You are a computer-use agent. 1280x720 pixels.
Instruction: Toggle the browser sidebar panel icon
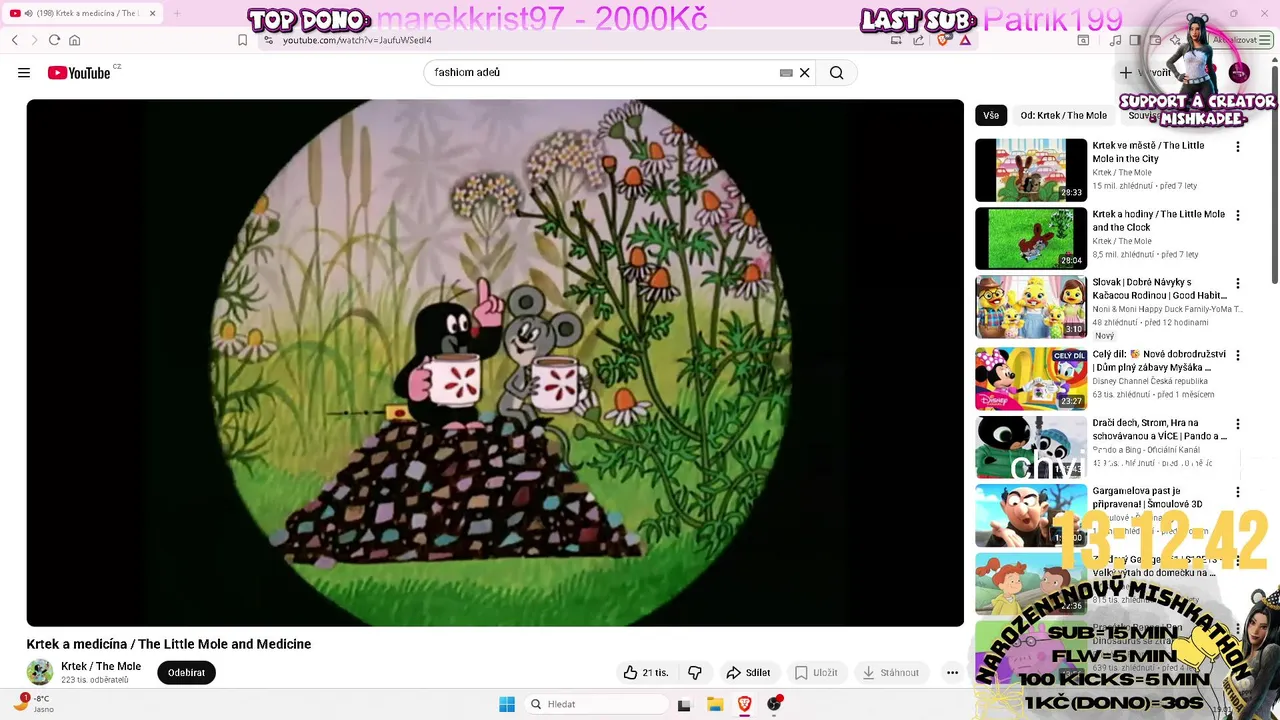click(1135, 40)
